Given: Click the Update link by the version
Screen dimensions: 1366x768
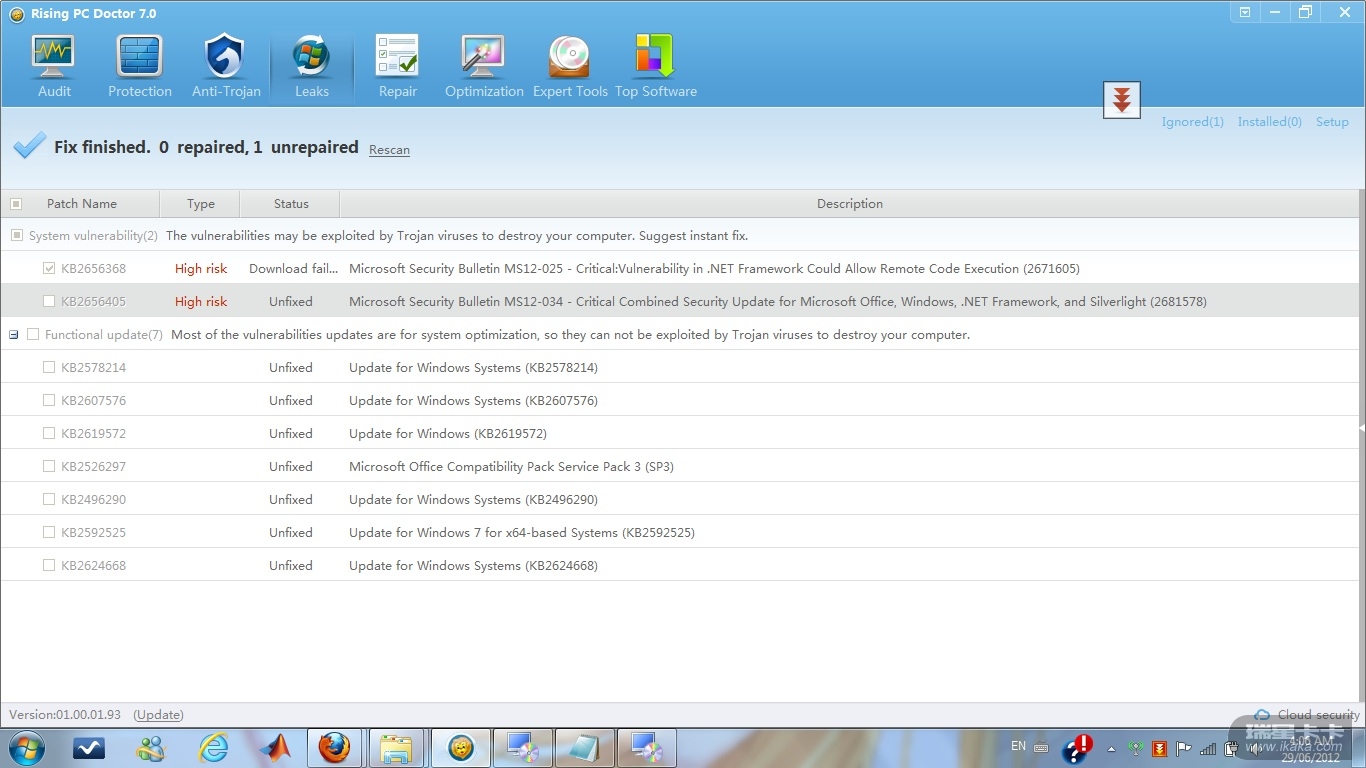Looking at the screenshot, I should pos(158,715).
